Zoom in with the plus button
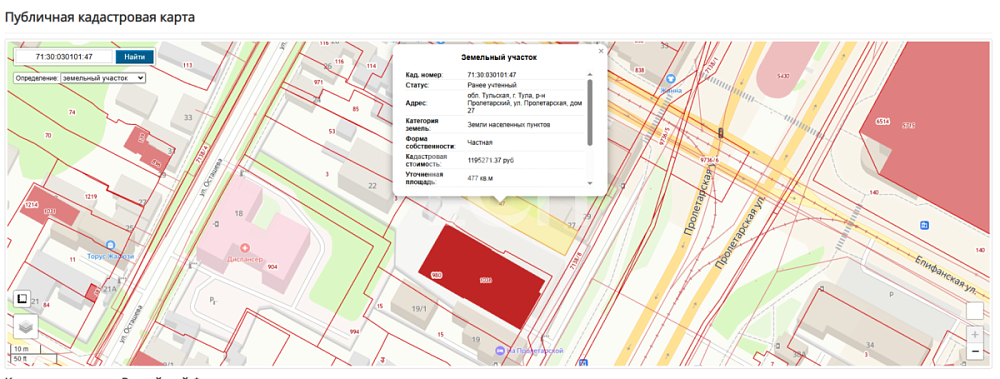Viewport: 1000px width, 379px height. [x=974, y=334]
